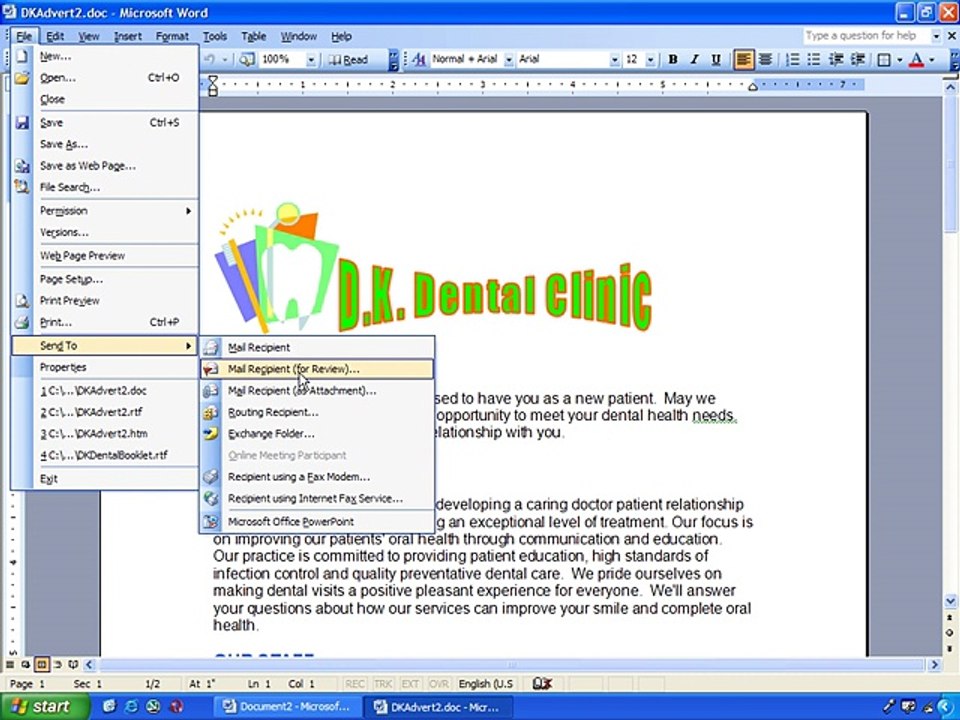The height and width of the screenshot is (720, 960).
Task: Click Internet Fax Service globe icon
Action: pyautogui.click(x=211, y=498)
